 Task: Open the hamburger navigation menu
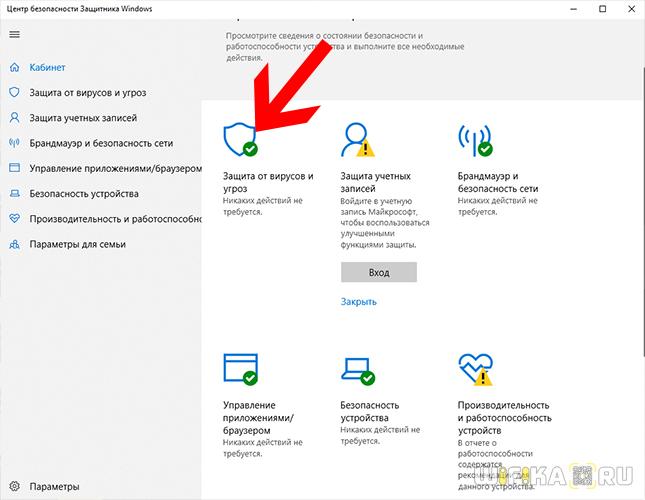tap(14, 34)
